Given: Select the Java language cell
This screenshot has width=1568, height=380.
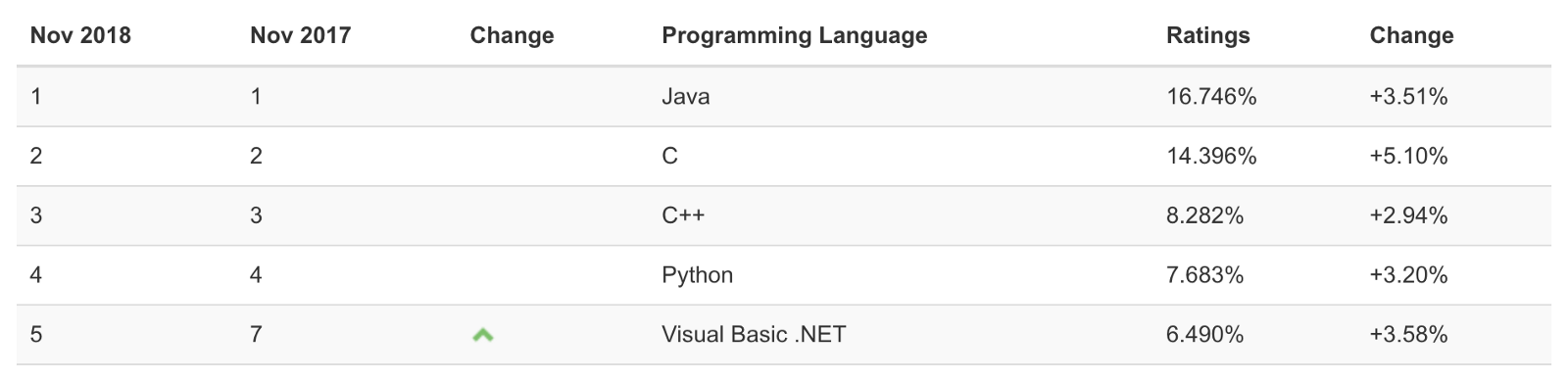Looking at the screenshot, I should (x=686, y=96).
